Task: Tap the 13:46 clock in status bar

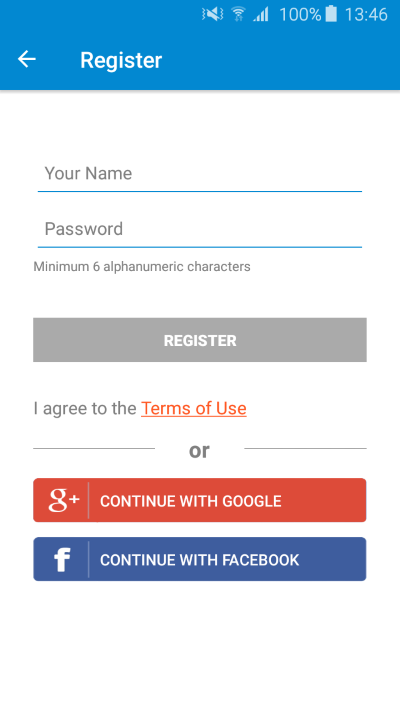Action: click(x=366, y=15)
